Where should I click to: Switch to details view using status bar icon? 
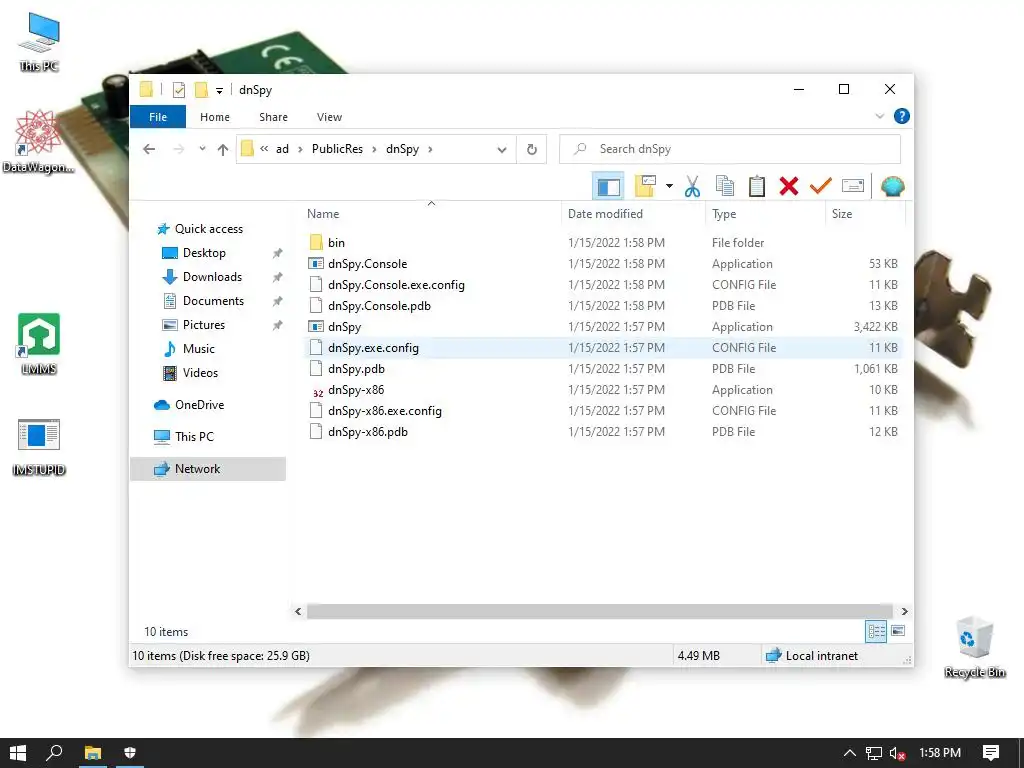tap(876, 631)
